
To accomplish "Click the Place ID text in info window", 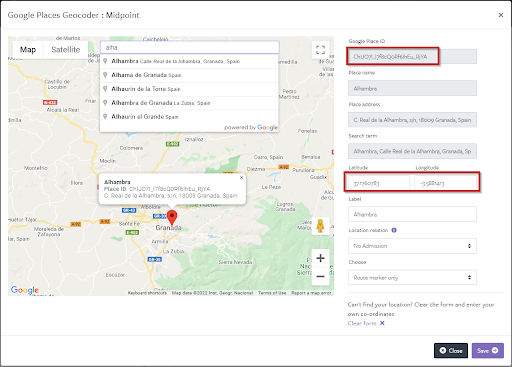I will 157,189.
